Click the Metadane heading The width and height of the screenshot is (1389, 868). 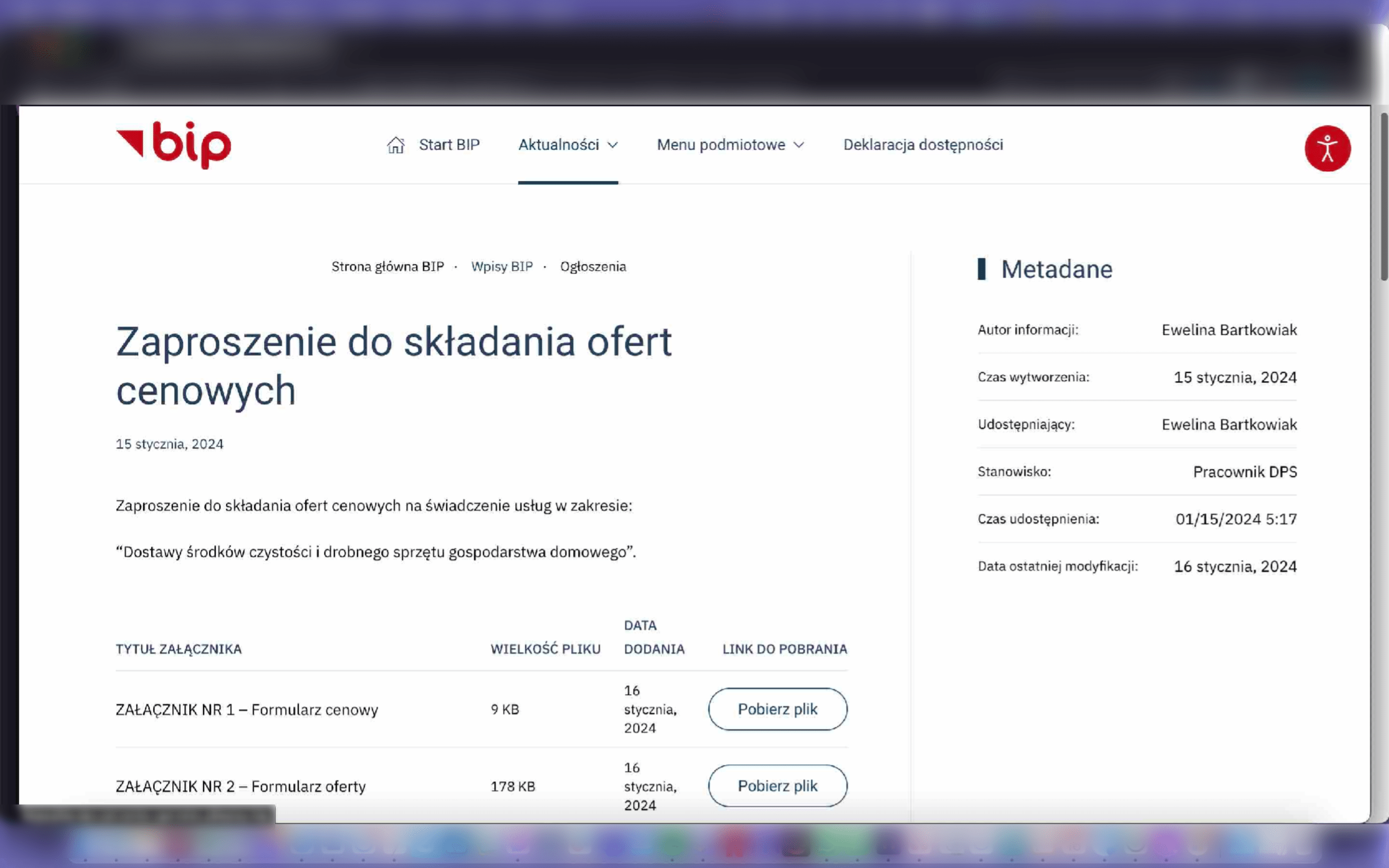tap(1057, 269)
